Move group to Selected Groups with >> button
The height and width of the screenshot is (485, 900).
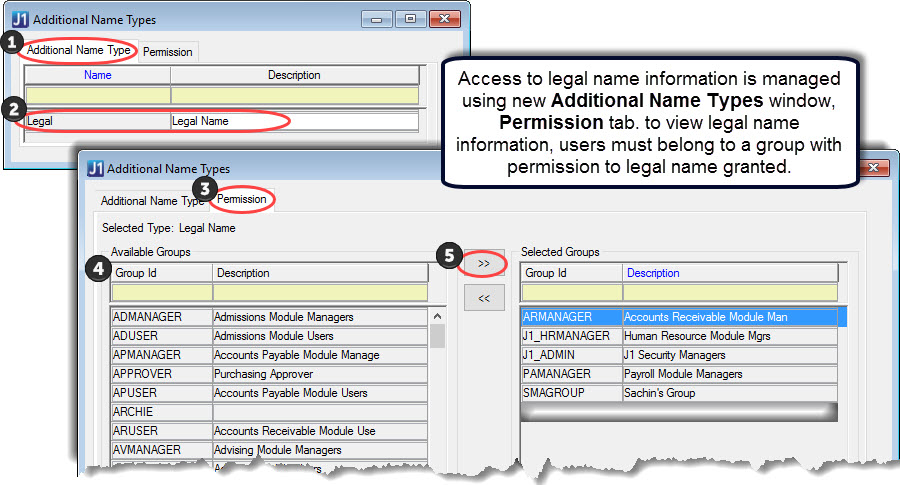coord(484,263)
